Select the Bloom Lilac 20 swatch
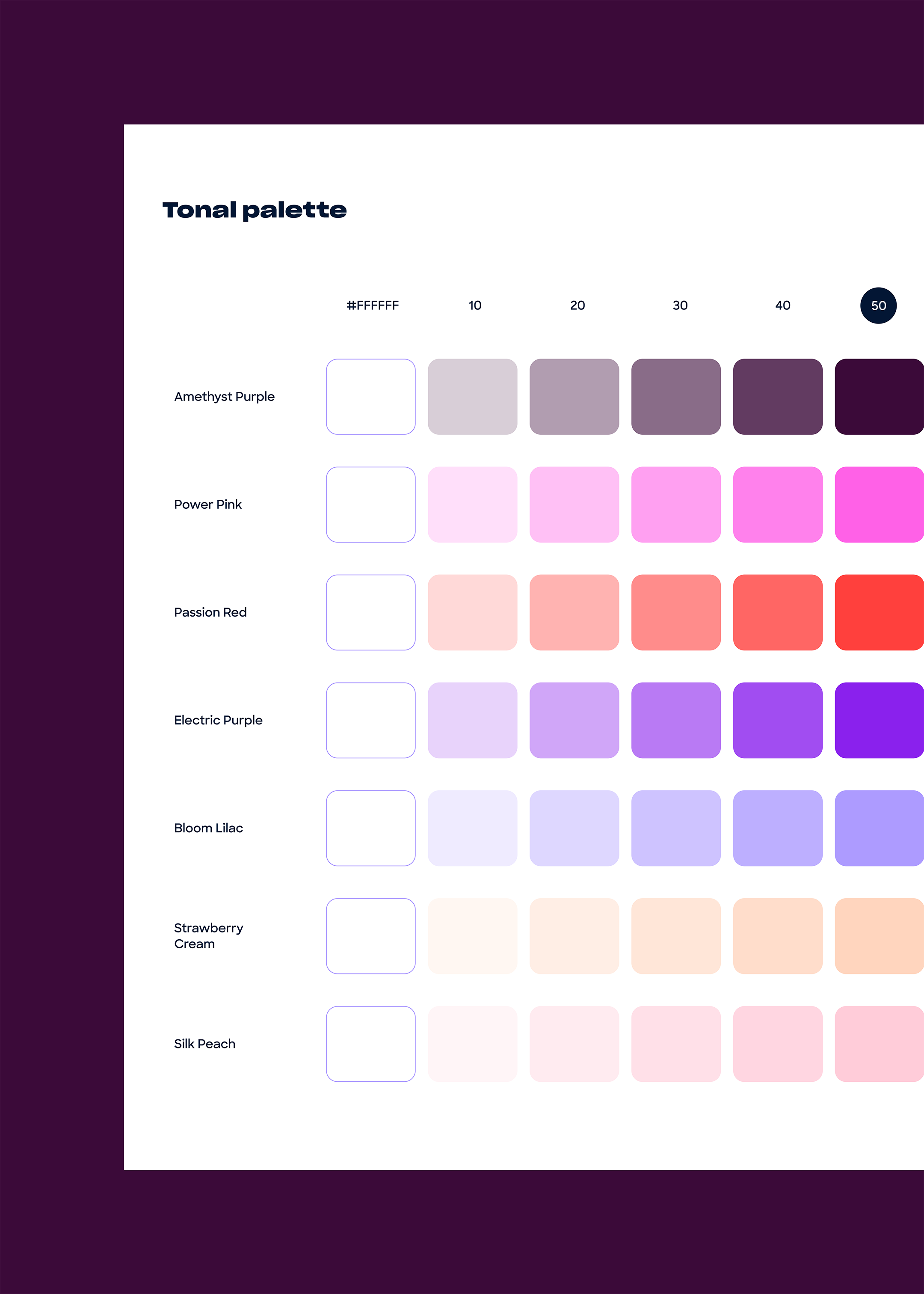Image resolution: width=924 pixels, height=1294 pixels. [574, 828]
